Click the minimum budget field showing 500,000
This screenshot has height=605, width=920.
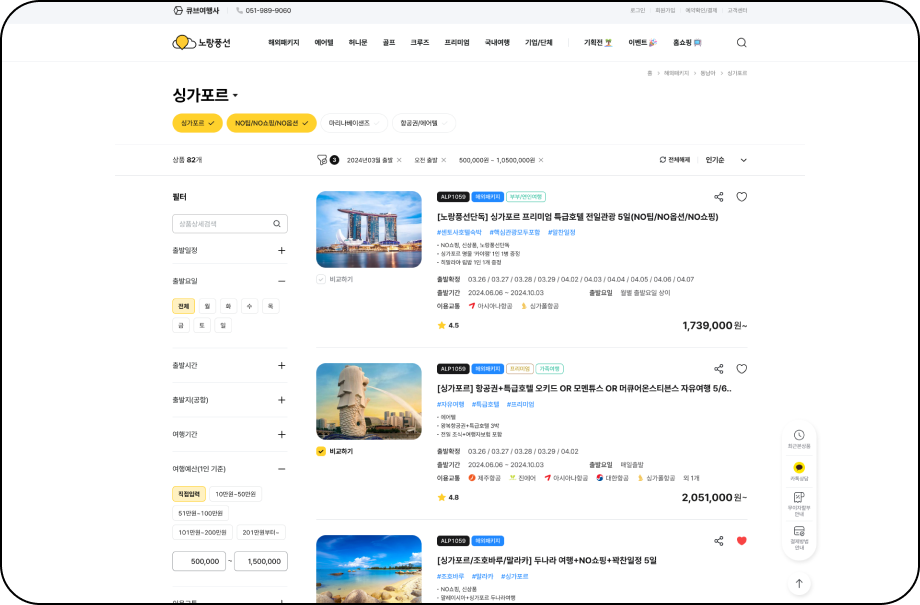[198, 561]
